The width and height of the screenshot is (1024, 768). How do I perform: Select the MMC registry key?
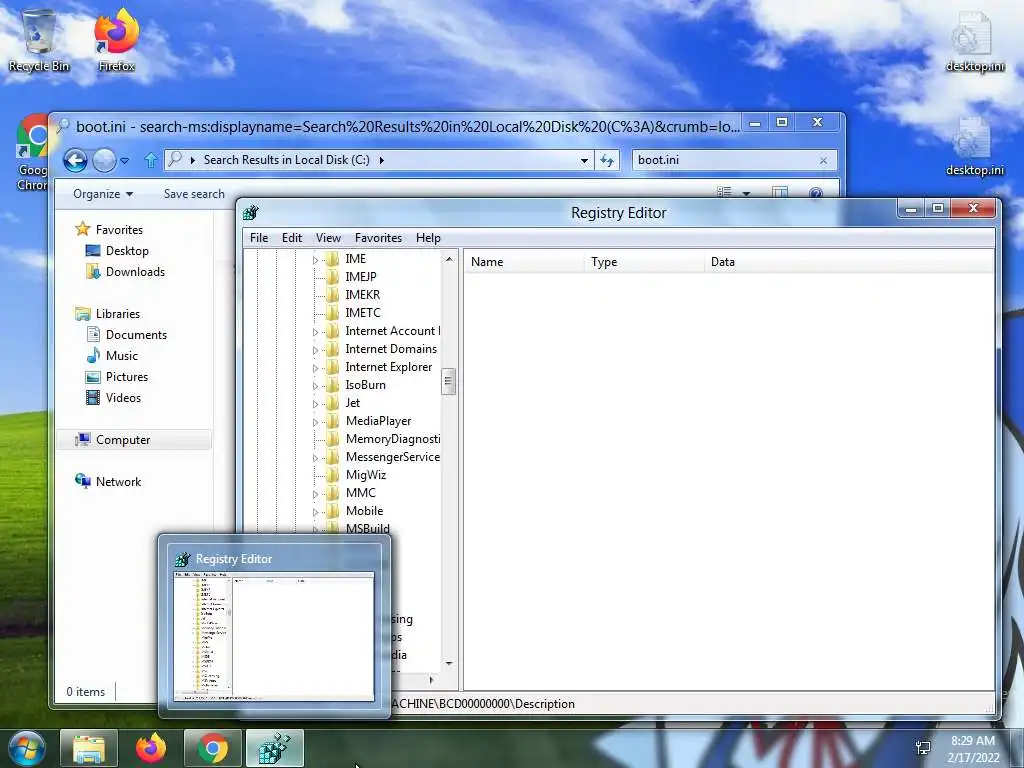[x=360, y=493]
